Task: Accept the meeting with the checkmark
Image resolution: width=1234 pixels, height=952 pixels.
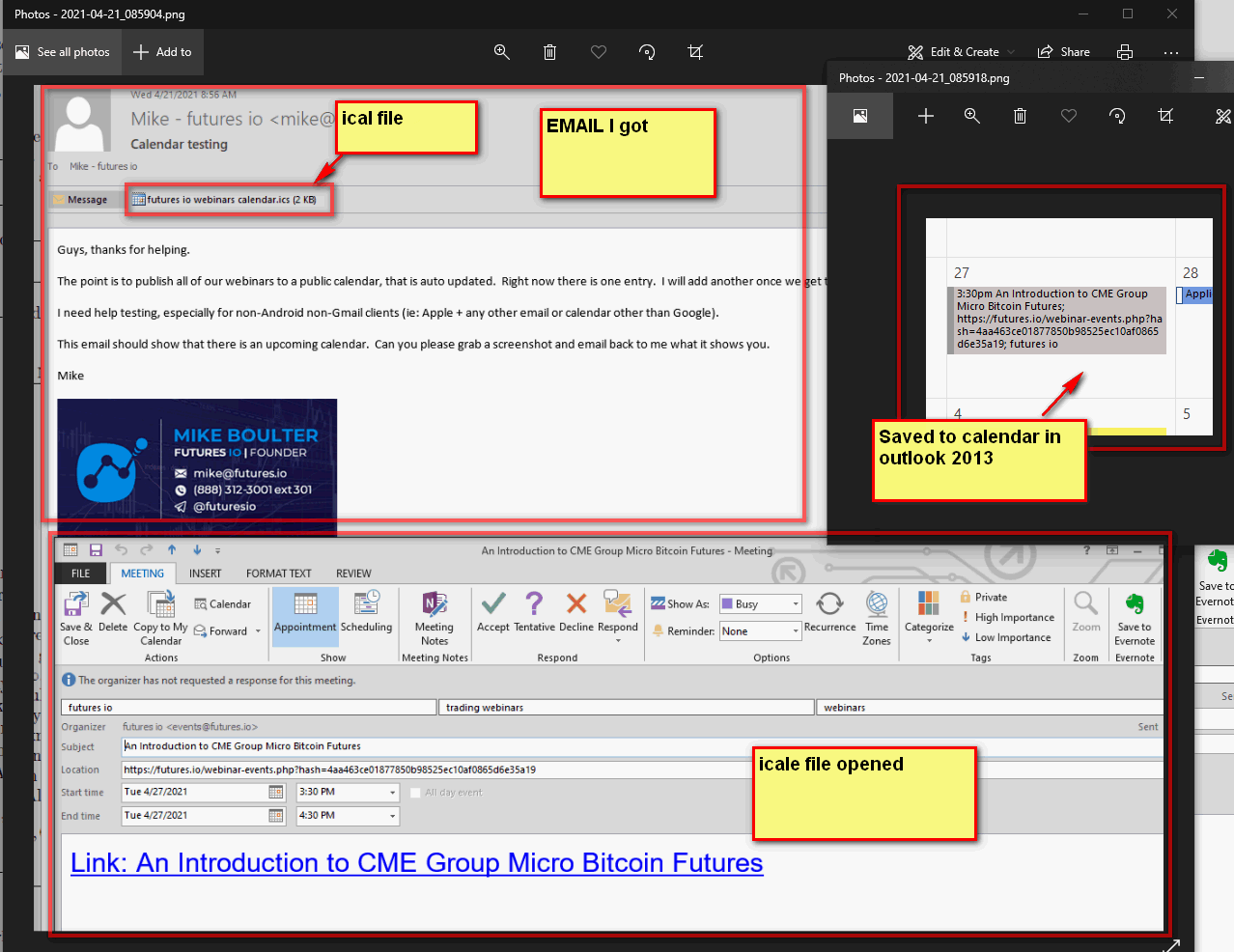Action: (x=493, y=612)
